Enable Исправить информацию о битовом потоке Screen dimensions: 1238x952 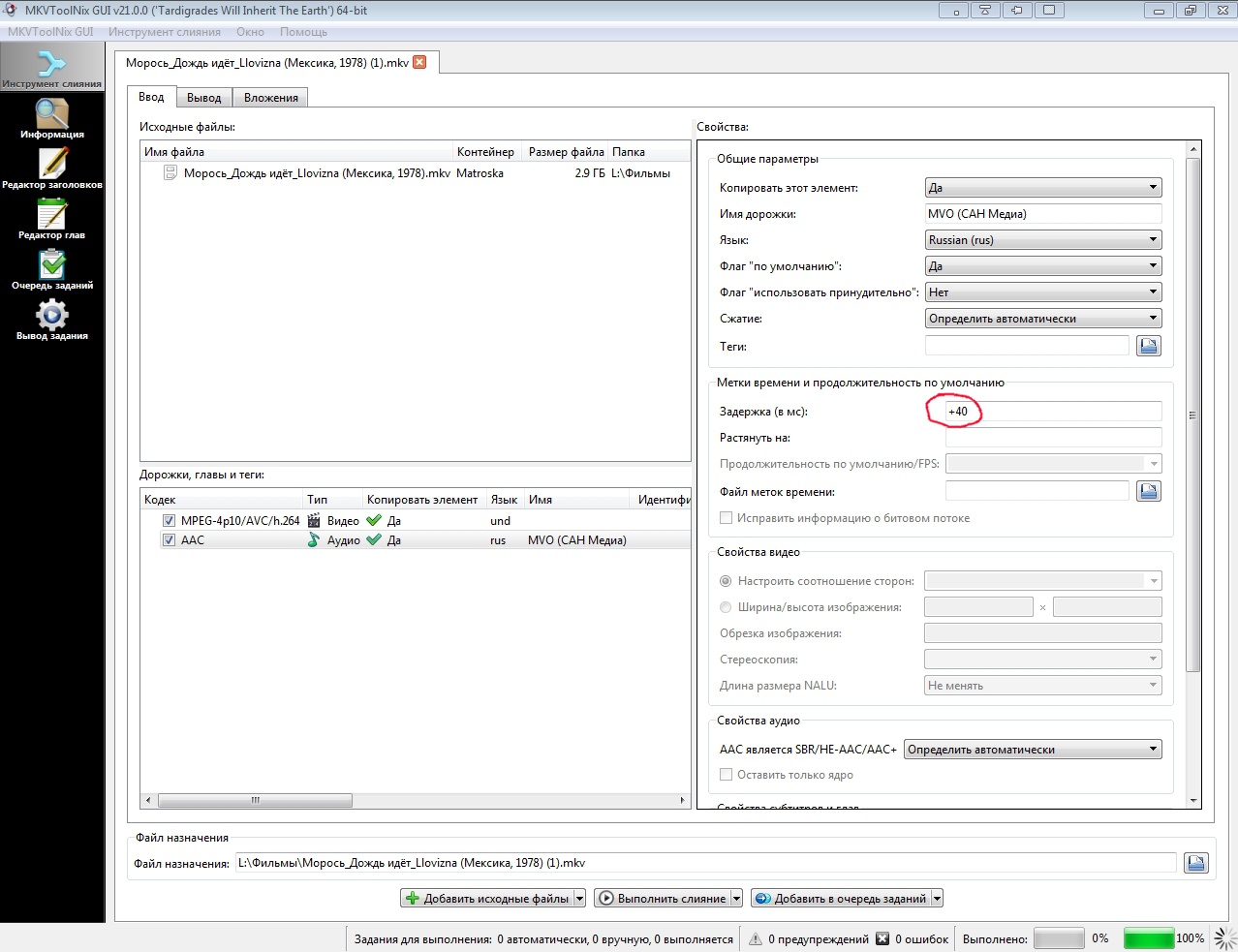726,518
